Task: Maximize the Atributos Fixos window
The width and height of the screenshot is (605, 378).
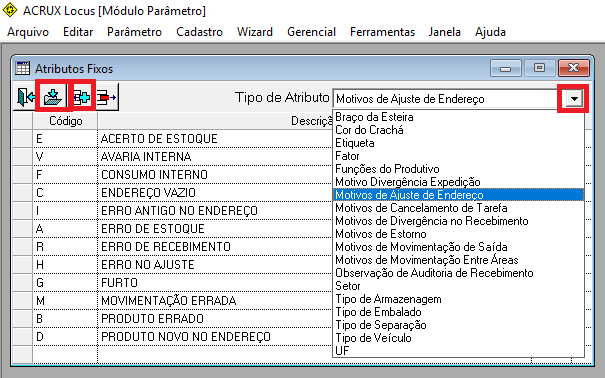Action: coord(539,68)
